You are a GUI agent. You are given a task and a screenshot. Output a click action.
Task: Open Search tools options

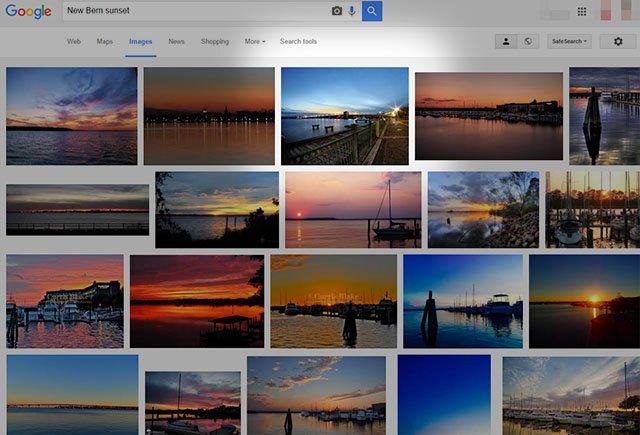[x=298, y=41]
